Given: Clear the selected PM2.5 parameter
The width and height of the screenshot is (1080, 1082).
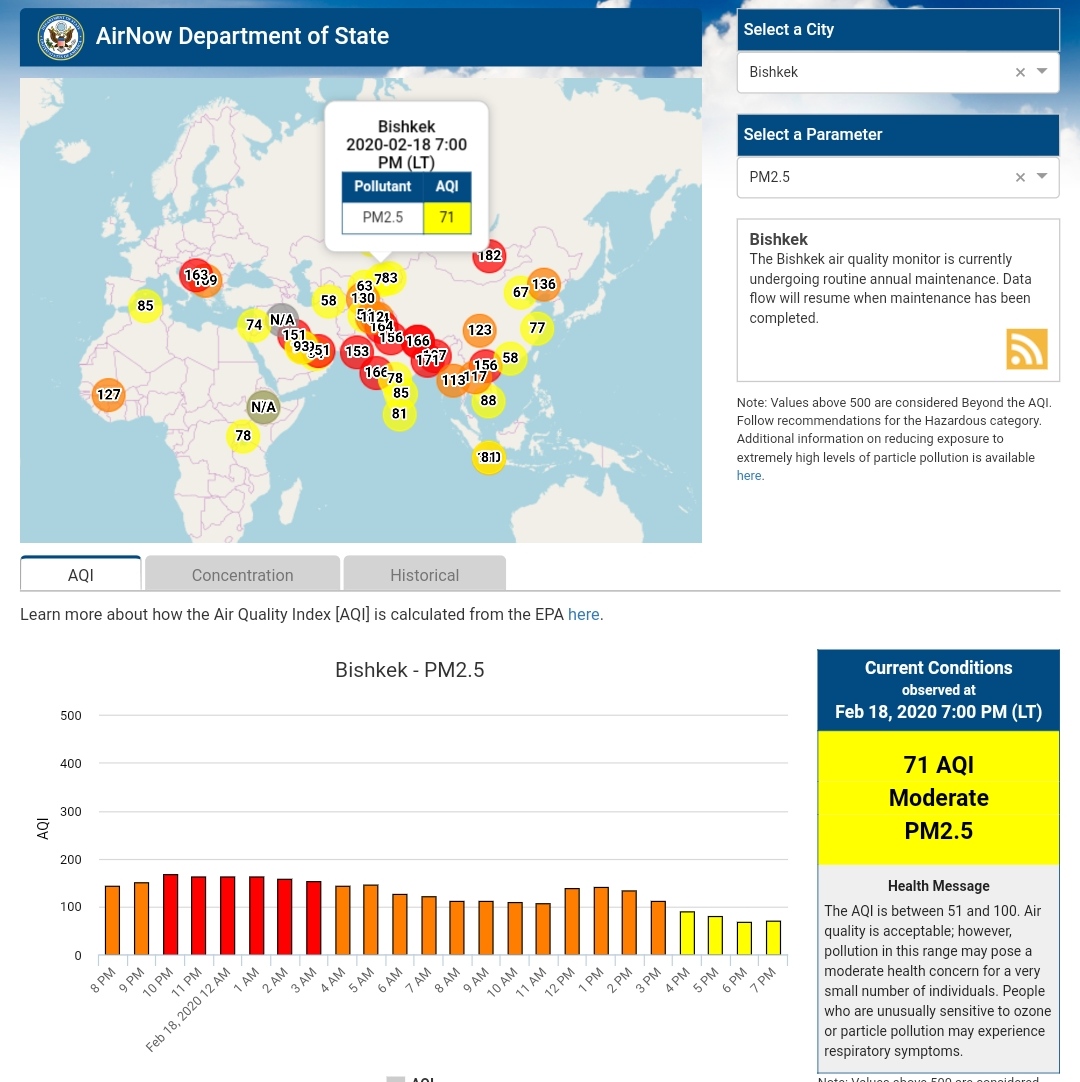Looking at the screenshot, I should coord(1020,177).
